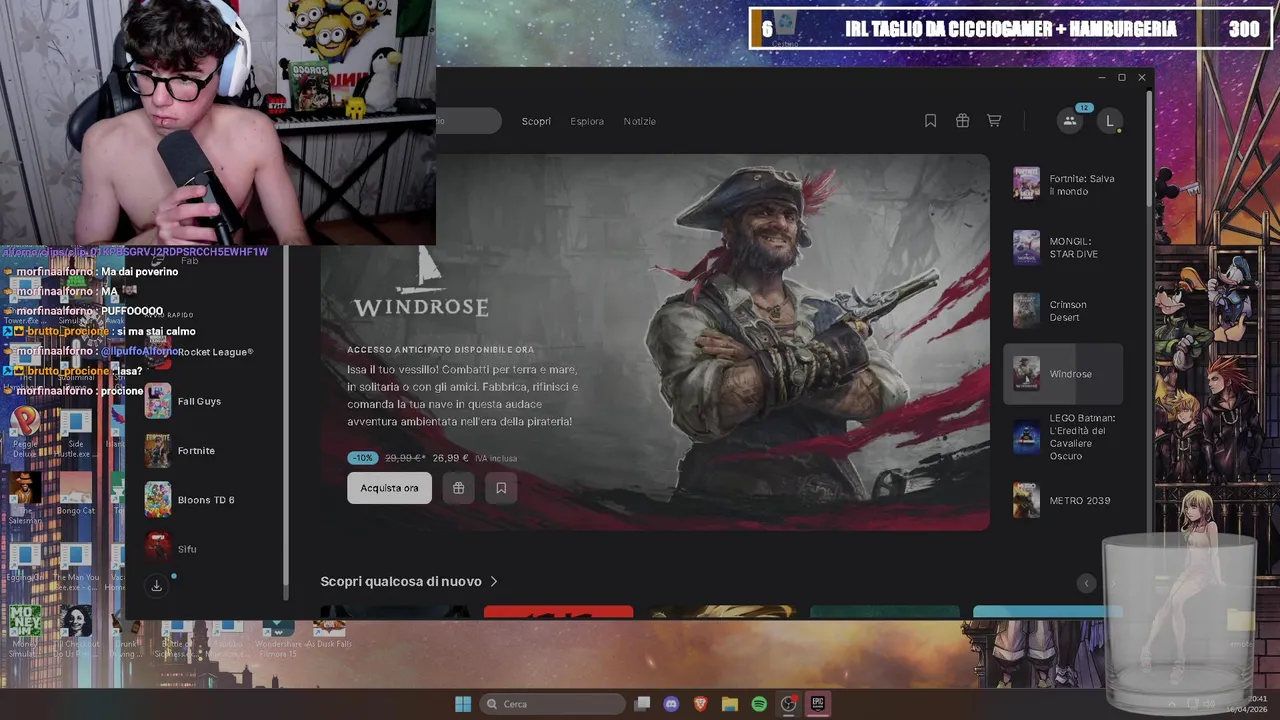Viewport: 1280px width, 720px height.
Task: Expand Scopri qualcosa di nuovo chevron
Action: (x=494, y=581)
